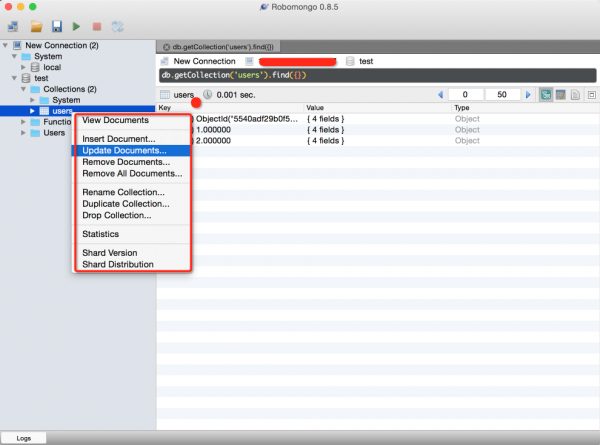Maximize the results pane icon
The height and width of the screenshot is (445, 600).
592,95
